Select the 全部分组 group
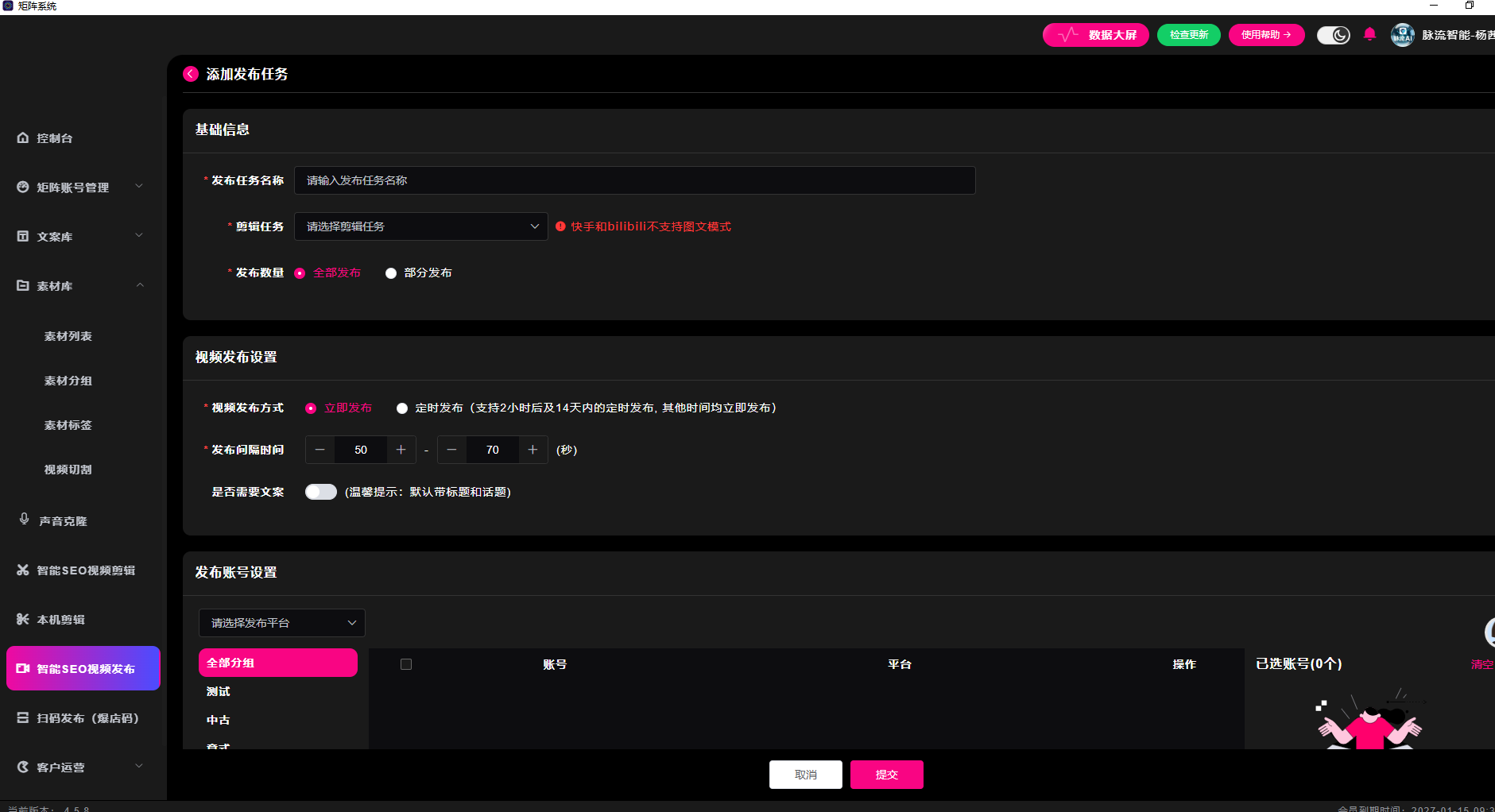 coord(278,663)
